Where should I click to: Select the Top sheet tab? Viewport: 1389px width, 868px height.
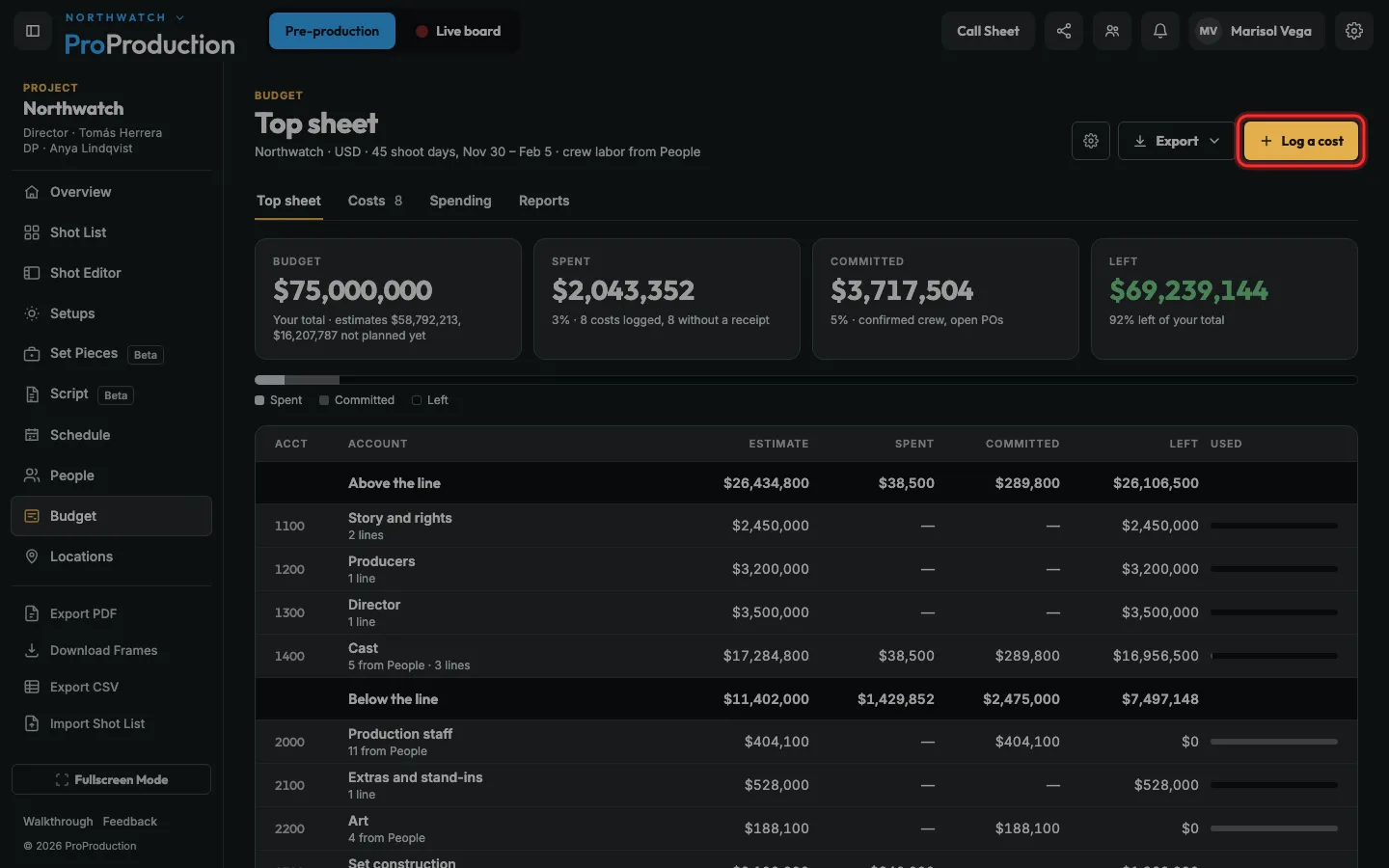pos(288,201)
